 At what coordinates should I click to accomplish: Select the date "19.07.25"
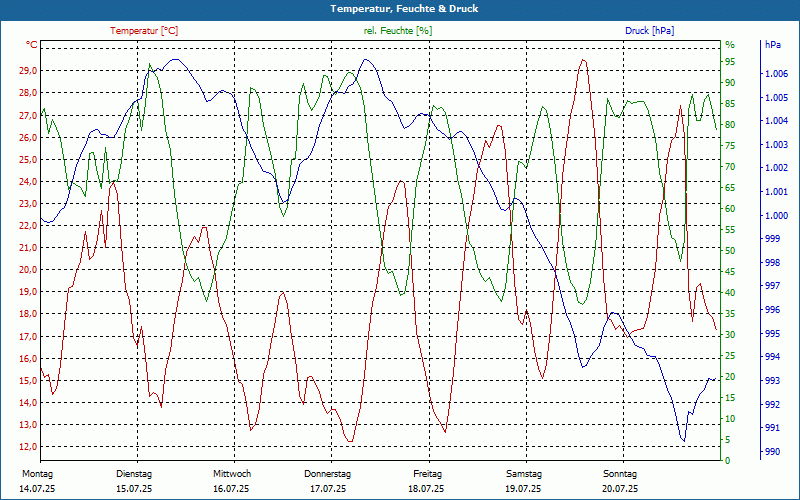pos(523,489)
